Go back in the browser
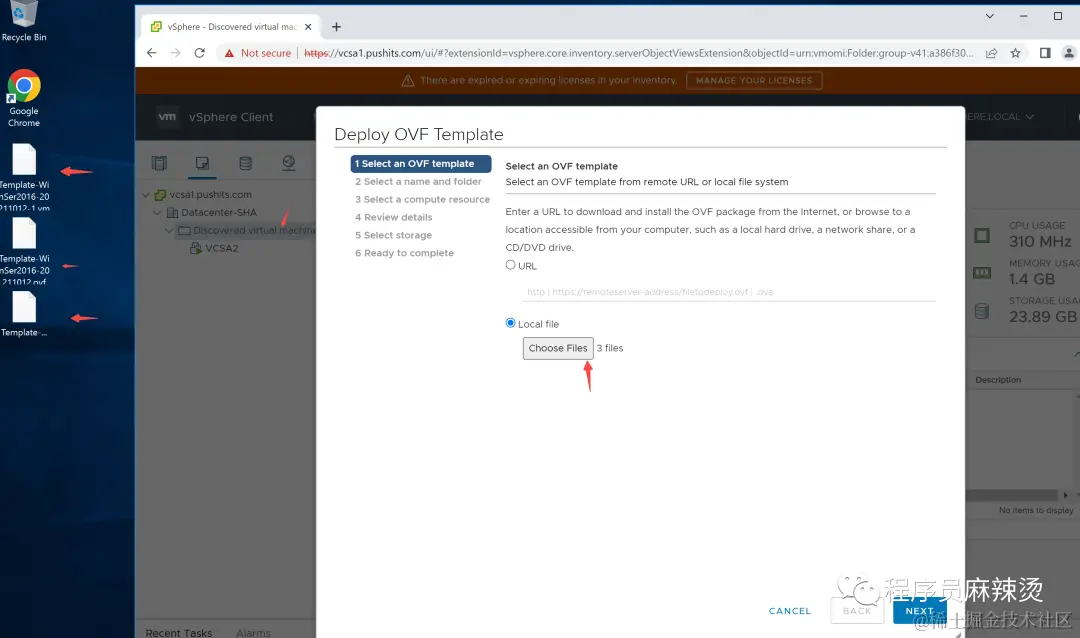Viewport: 1080px width, 638px height. 152,53
